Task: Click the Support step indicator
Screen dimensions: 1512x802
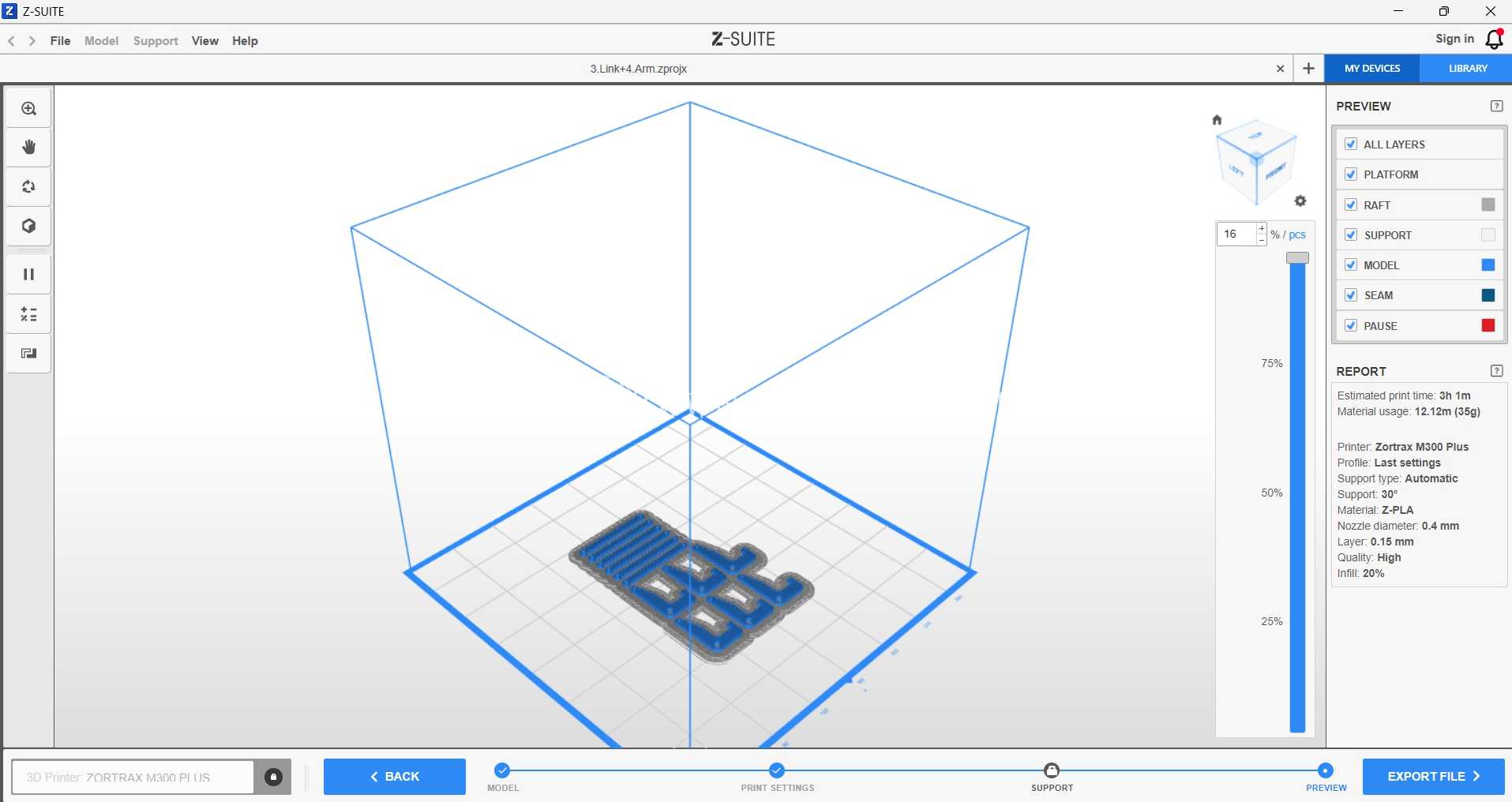Action: tap(1052, 770)
